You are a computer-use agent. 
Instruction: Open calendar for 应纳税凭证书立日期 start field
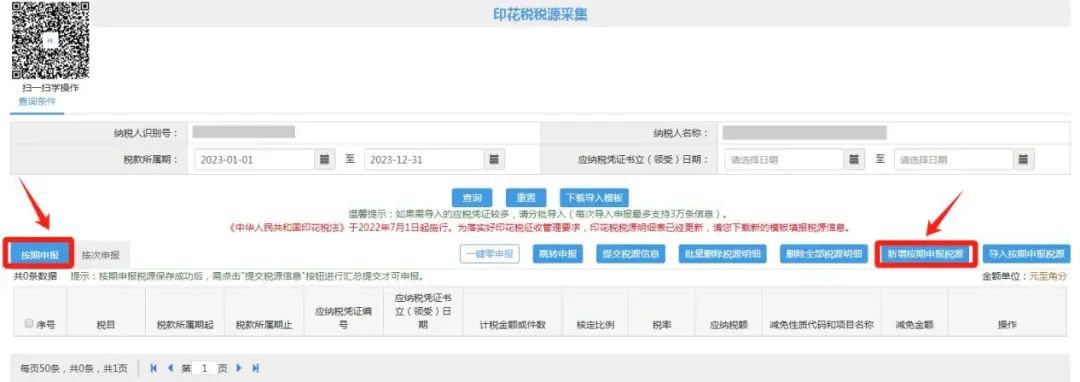click(854, 160)
